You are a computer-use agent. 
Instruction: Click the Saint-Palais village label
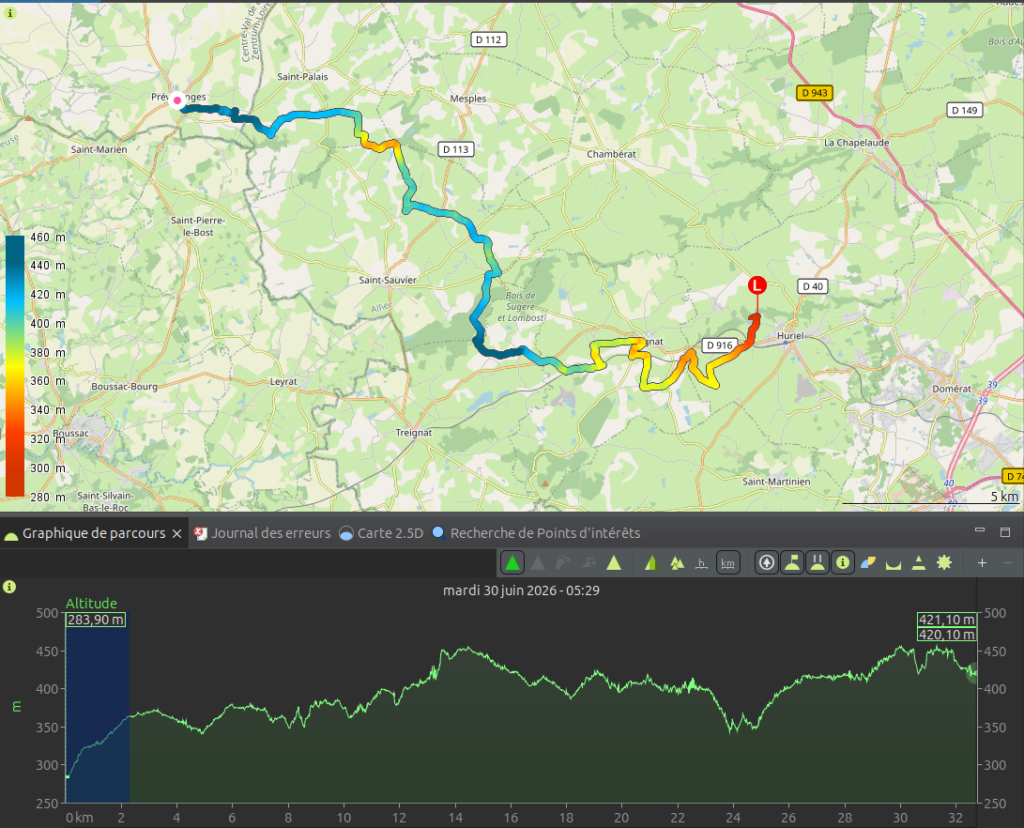coord(302,76)
